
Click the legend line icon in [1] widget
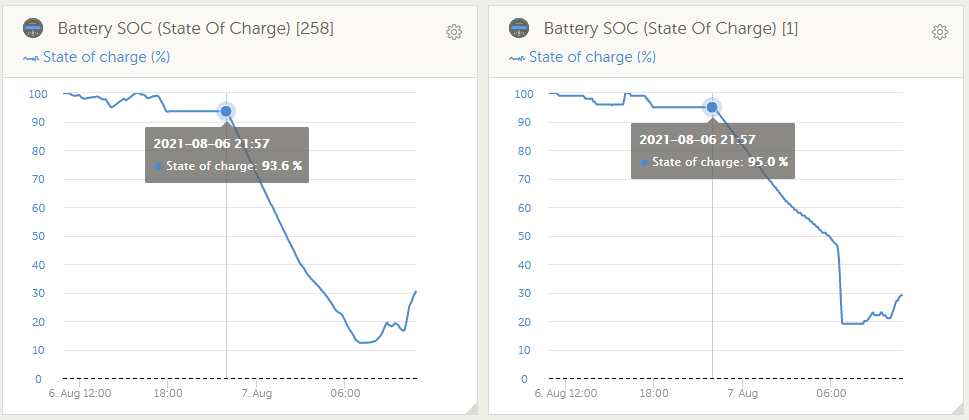click(517, 58)
